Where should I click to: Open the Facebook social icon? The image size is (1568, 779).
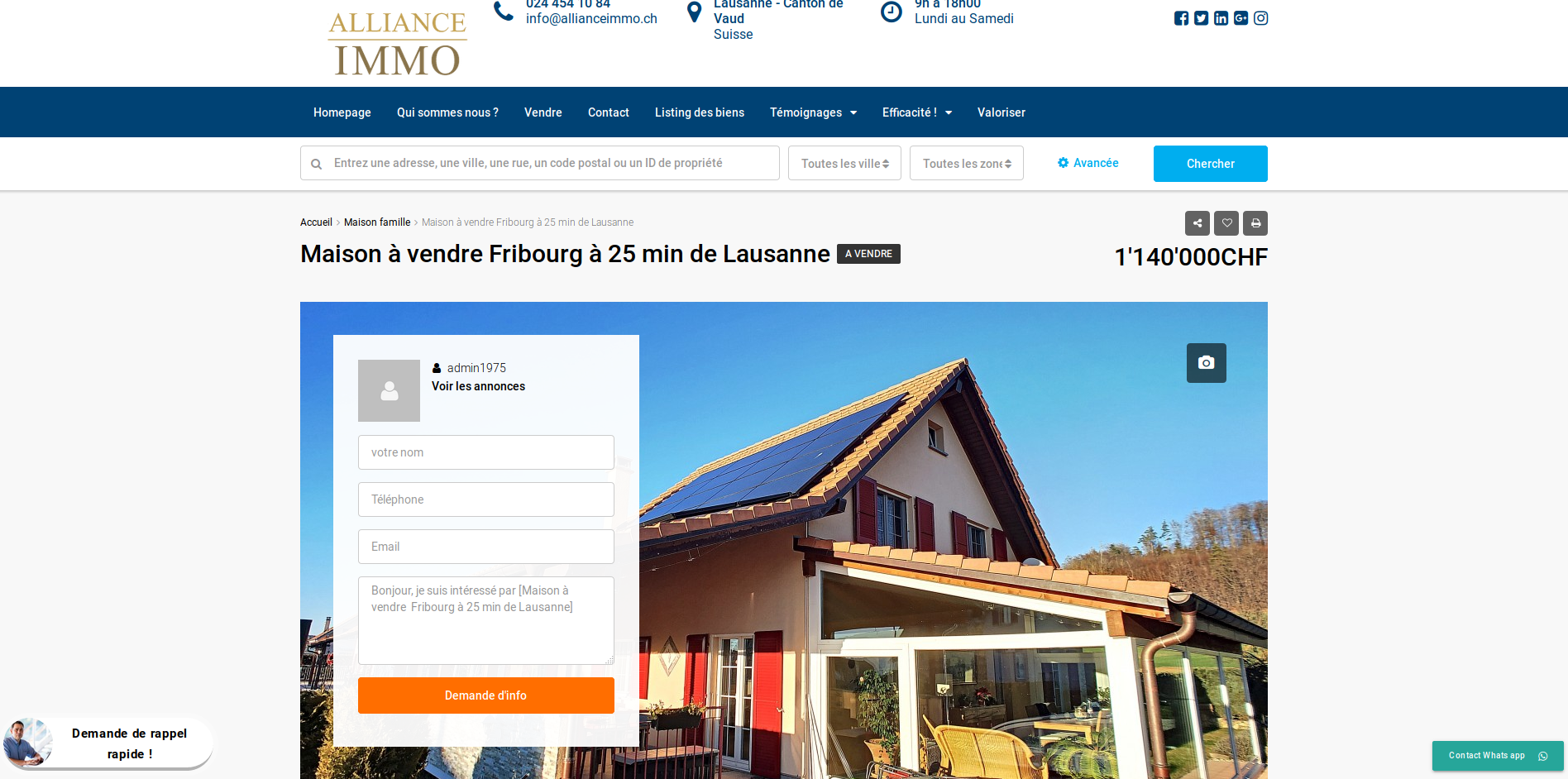click(x=1181, y=18)
